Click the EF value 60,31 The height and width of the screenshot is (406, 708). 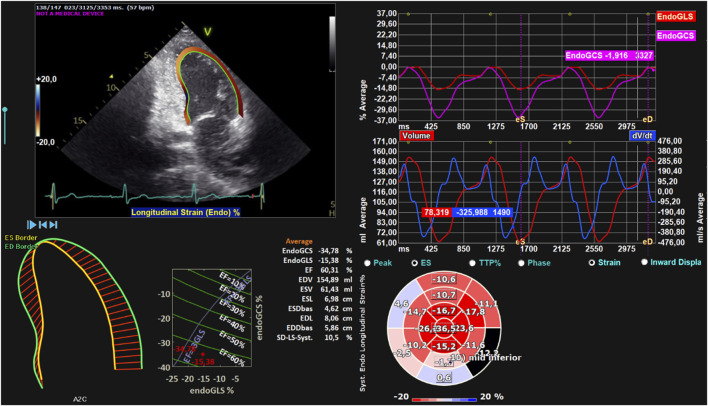pyautogui.click(x=331, y=270)
